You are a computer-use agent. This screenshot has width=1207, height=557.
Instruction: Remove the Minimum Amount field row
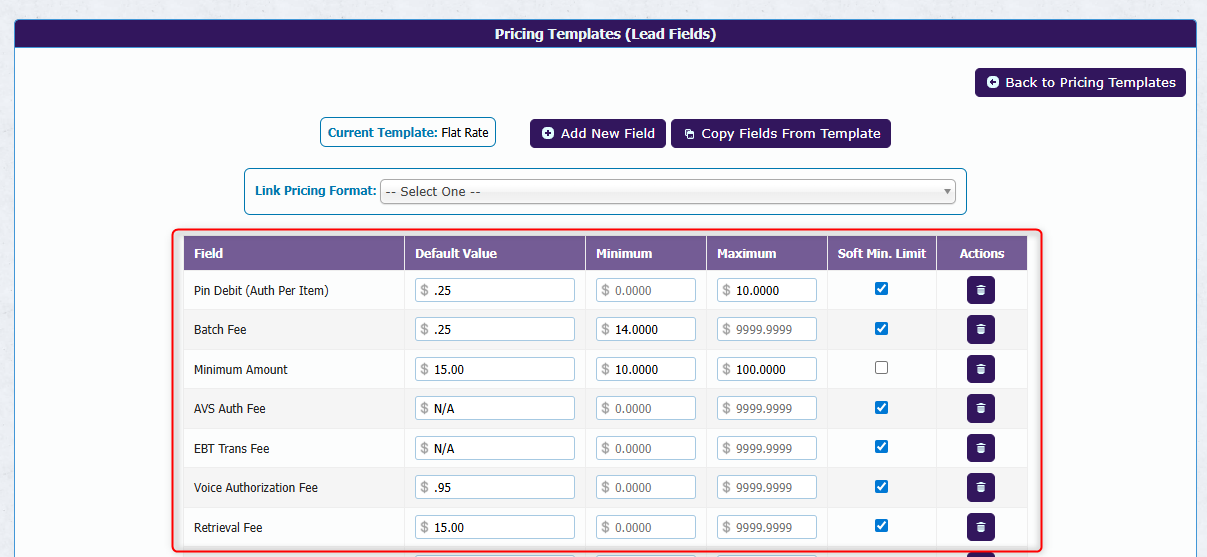(x=980, y=369)
